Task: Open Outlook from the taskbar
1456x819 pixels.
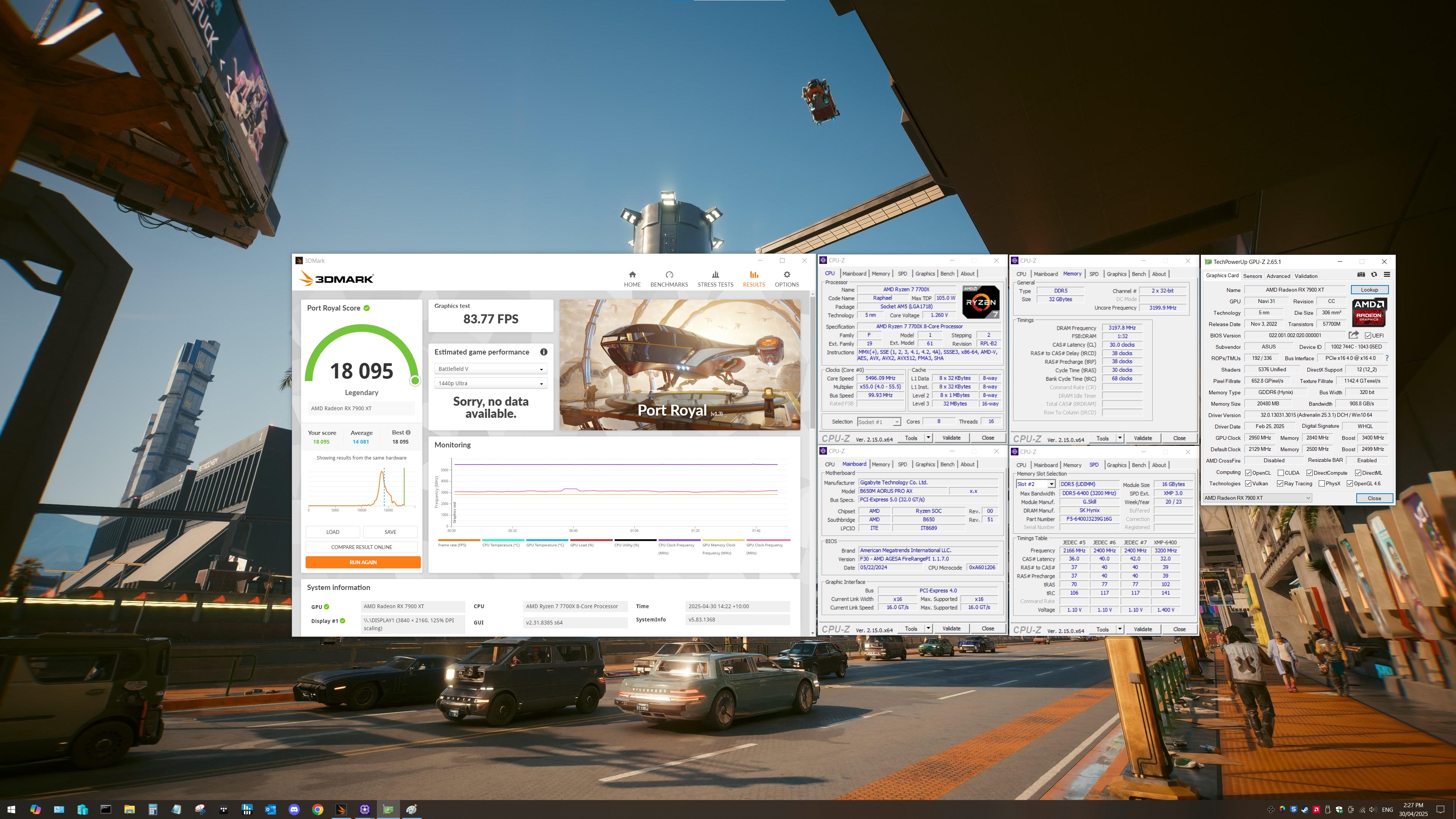Action: 270,810
